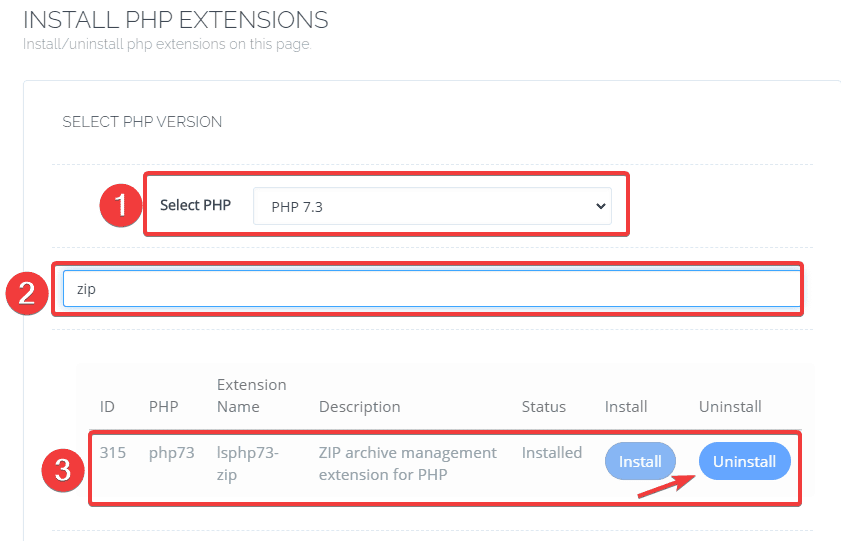The image size is (841, 541).
Task: Click the Description column header
Action: (x=359, y=407)
